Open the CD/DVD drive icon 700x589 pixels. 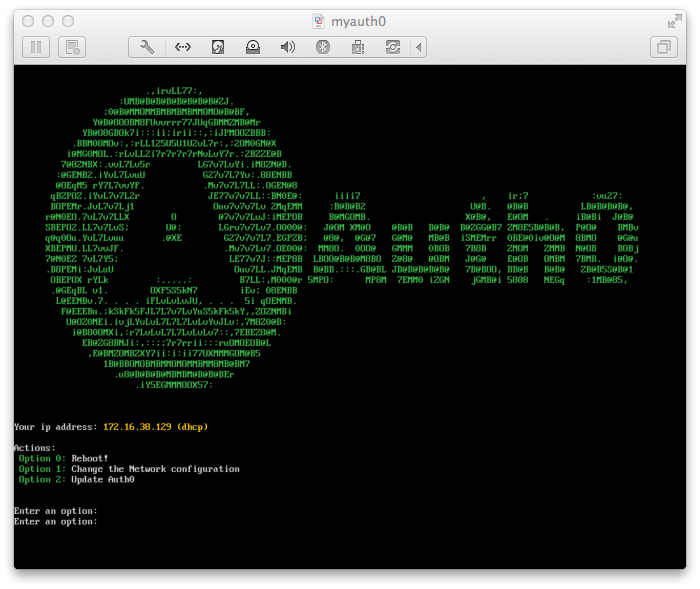click(253, 47)
